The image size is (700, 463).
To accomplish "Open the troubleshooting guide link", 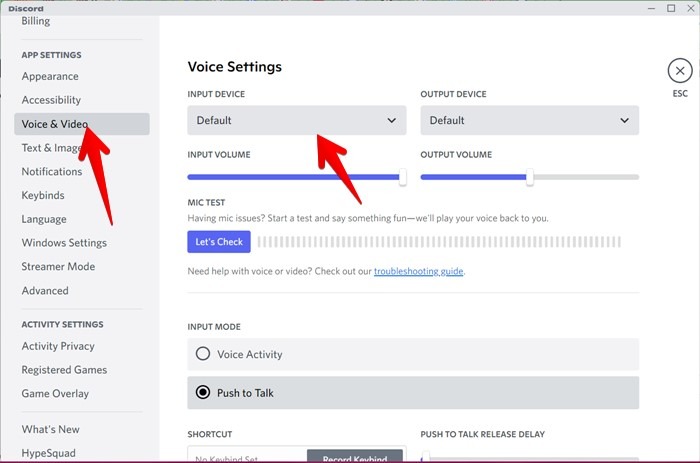I will [418, 271].
